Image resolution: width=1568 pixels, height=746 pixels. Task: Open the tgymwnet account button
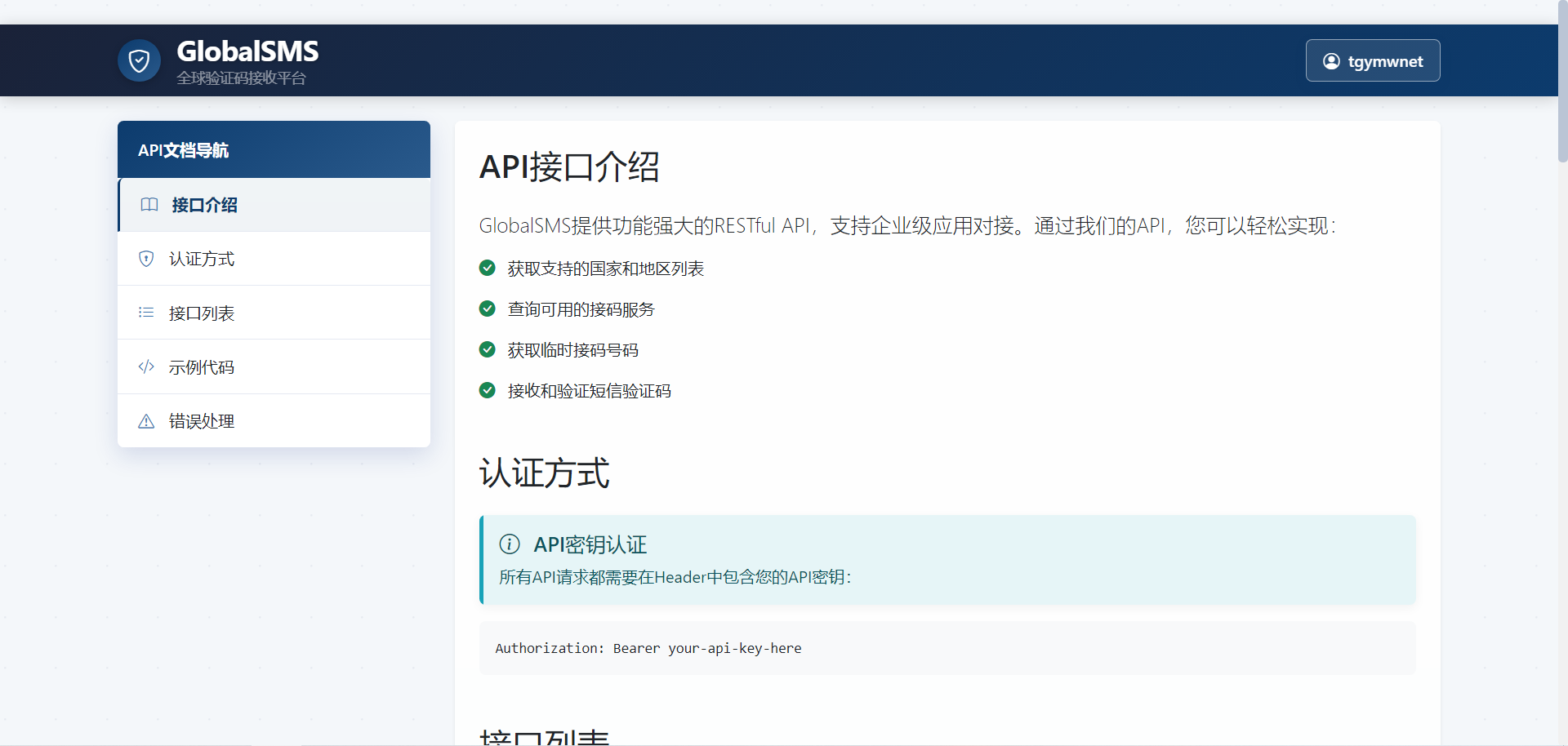pos(1372,61)
